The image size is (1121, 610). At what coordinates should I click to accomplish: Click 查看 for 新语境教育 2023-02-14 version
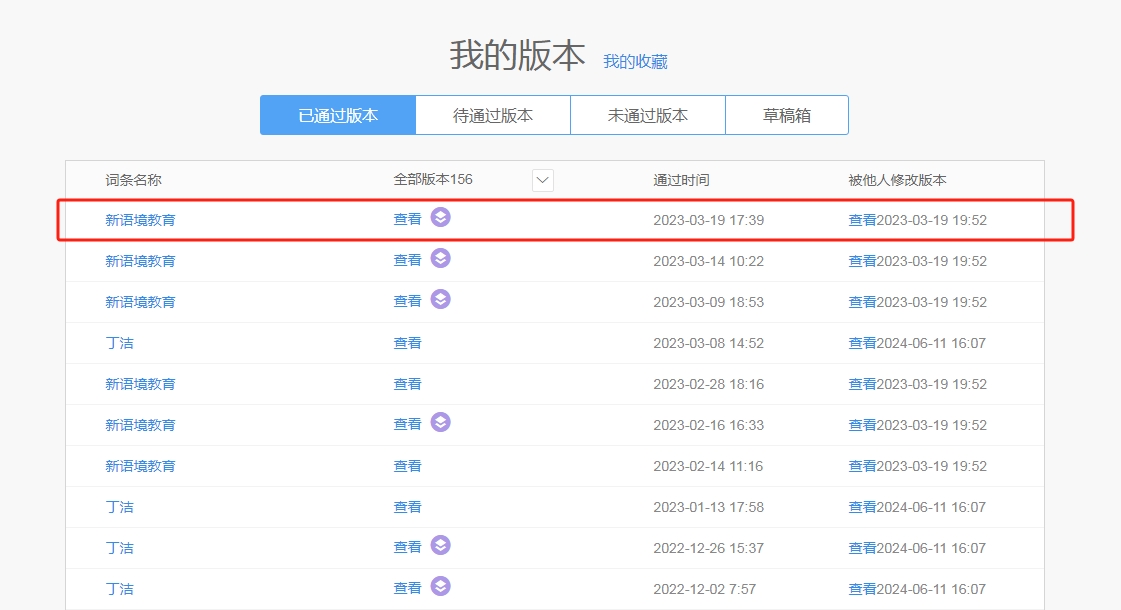pos(407,464)
